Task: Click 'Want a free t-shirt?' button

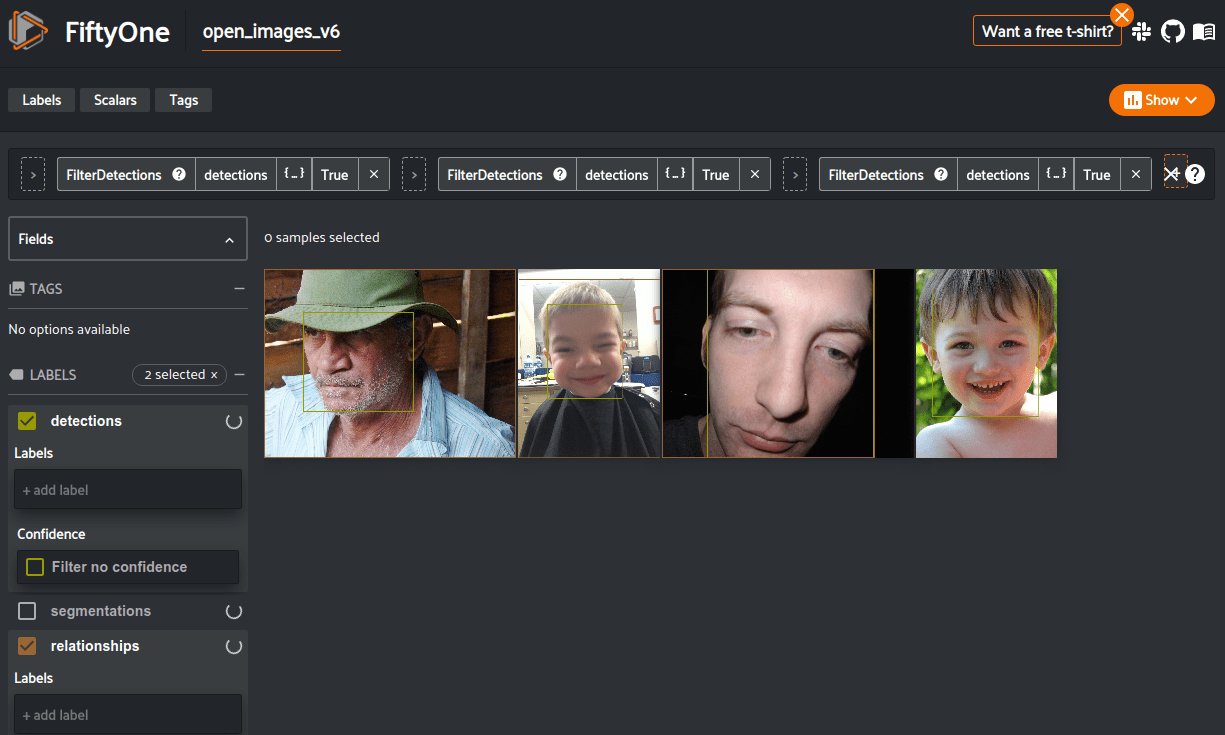Action: [1048, 31]
